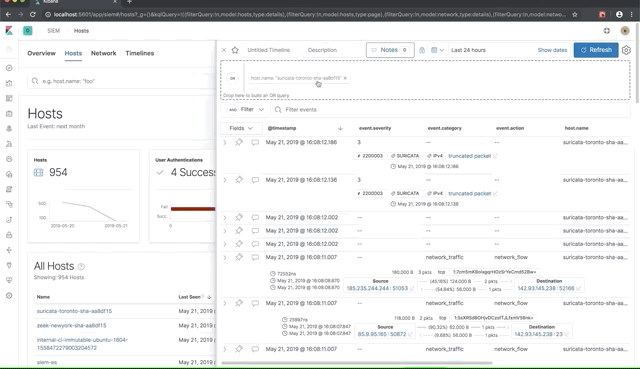Click the Canvas sidebar icon
The height and width of the screenshot is (369, 640).
(x=9, y=113)
